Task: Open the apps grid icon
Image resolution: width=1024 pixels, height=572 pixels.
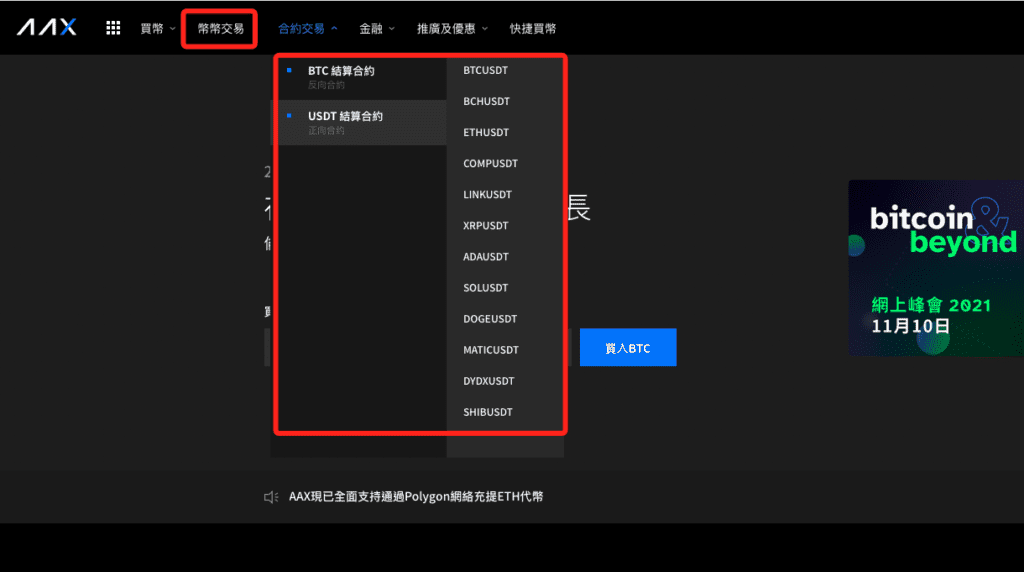Action: coord(113,28)
